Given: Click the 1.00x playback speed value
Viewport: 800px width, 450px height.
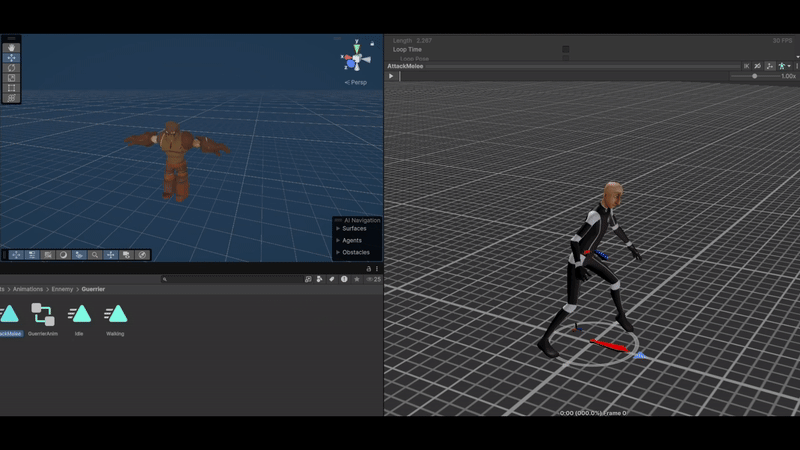Looking at the screenshot, I should 788,76.
